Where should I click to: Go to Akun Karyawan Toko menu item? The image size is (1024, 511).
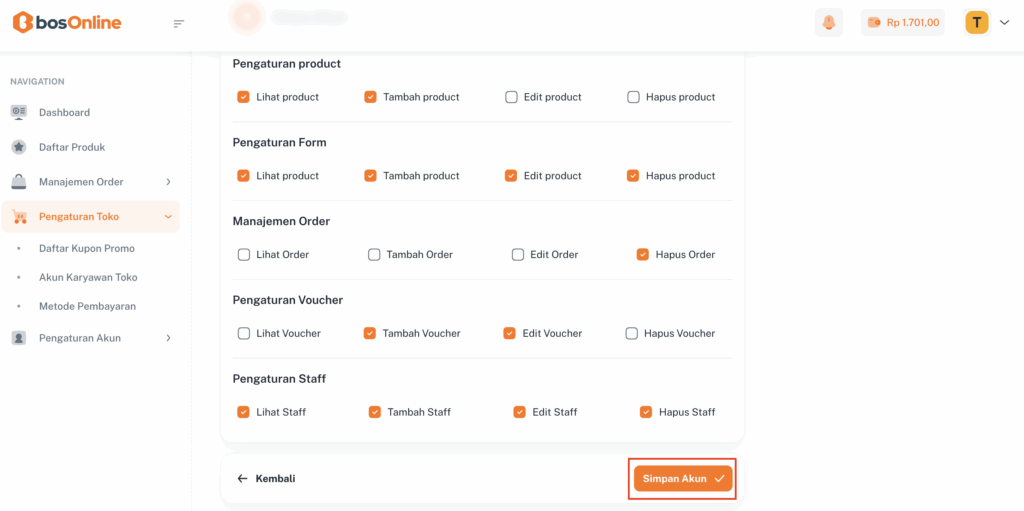[x=88, y=277]
